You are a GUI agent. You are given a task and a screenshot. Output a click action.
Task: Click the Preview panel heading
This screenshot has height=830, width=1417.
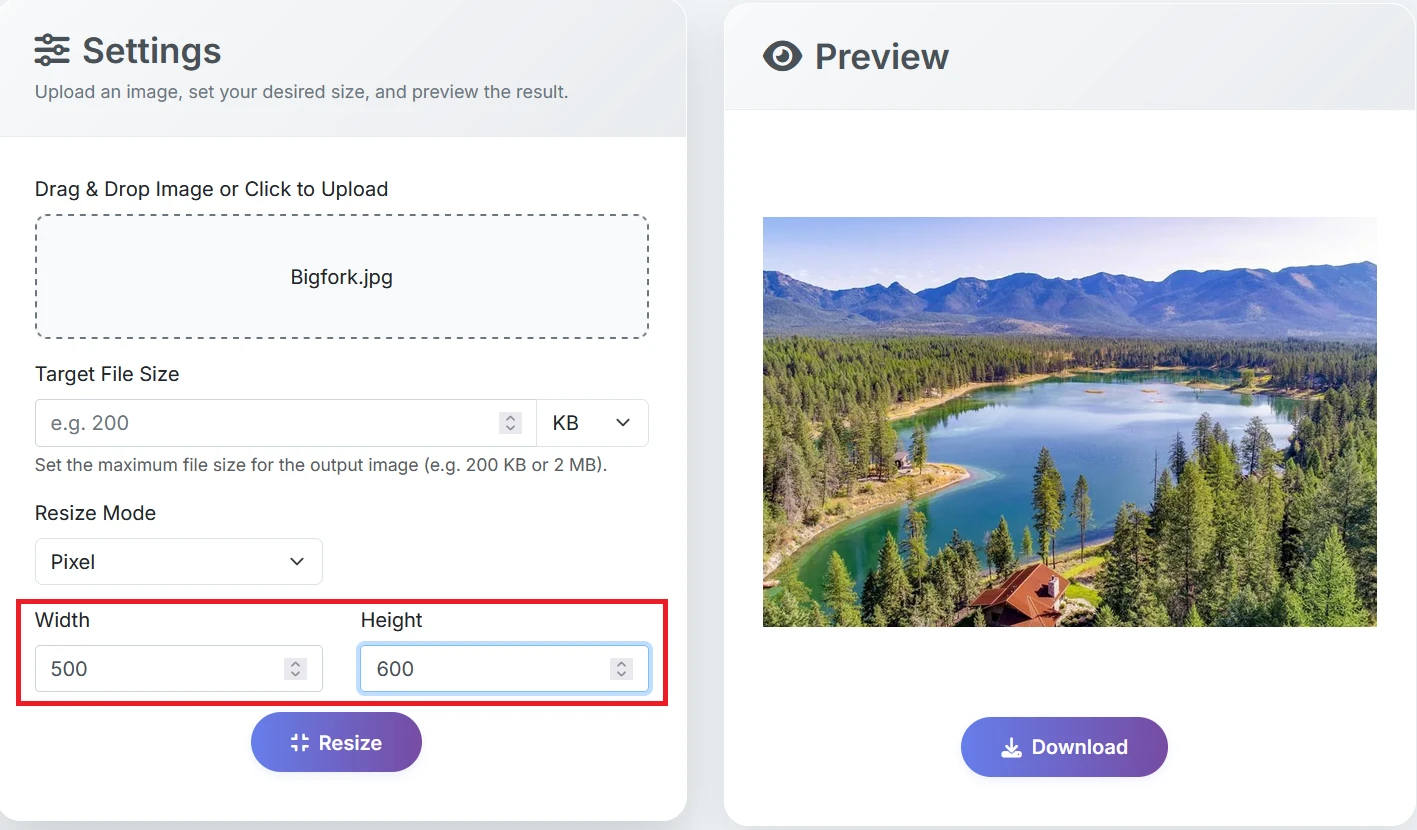[x=881, y=56]
